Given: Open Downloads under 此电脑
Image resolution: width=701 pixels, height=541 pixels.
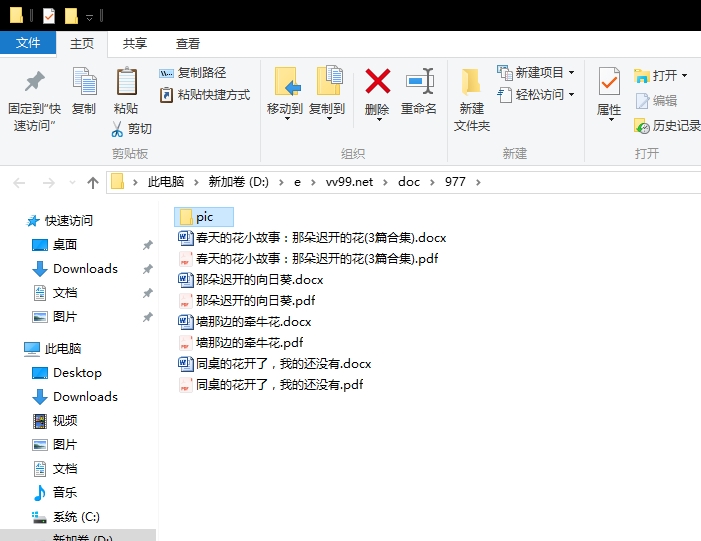Looking at the screenshot, I should (75, 397).
